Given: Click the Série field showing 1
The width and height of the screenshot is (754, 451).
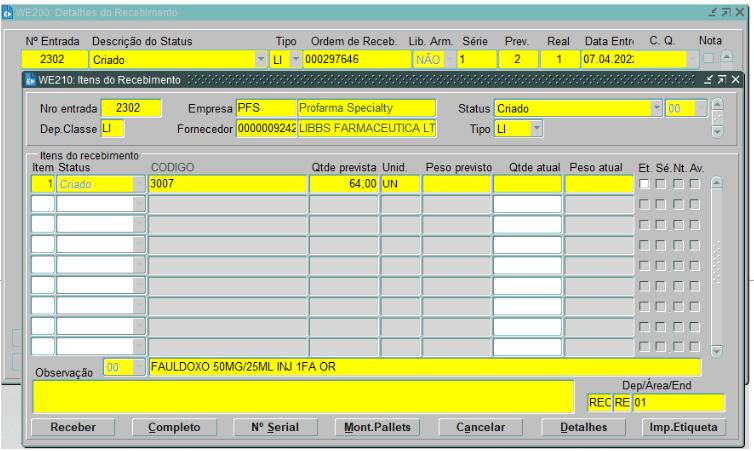Looking at the screenshot, I should click(477, 60).
